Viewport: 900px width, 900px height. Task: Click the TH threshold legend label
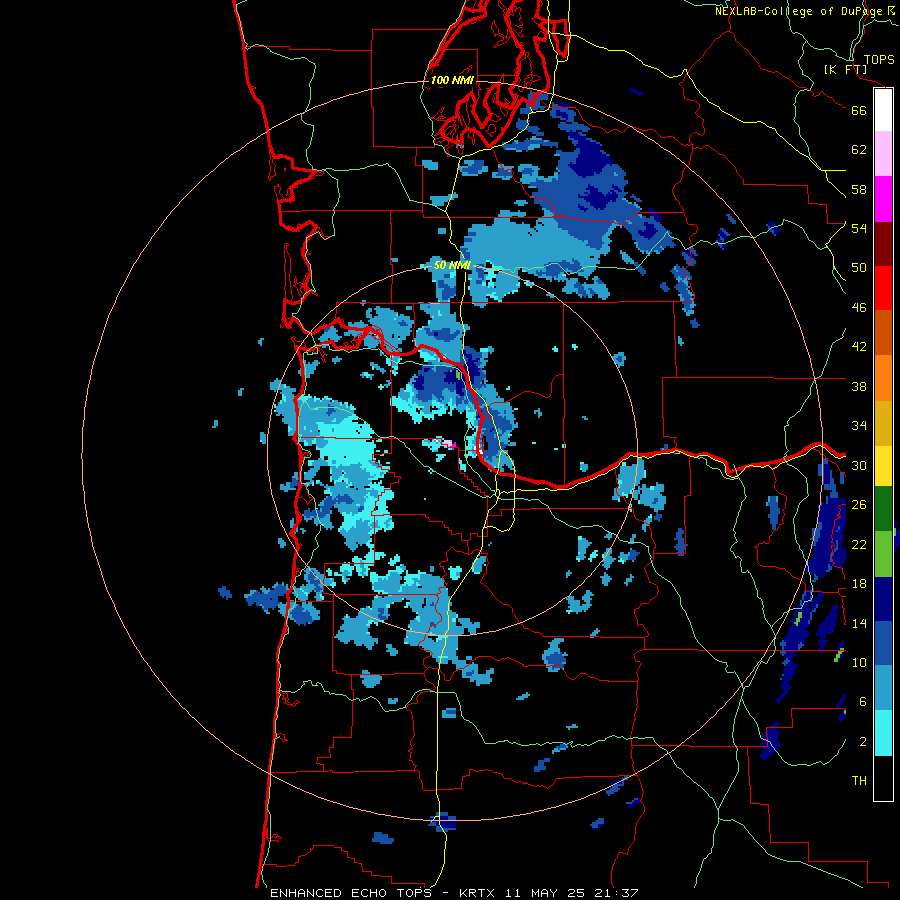coord(859,781)
